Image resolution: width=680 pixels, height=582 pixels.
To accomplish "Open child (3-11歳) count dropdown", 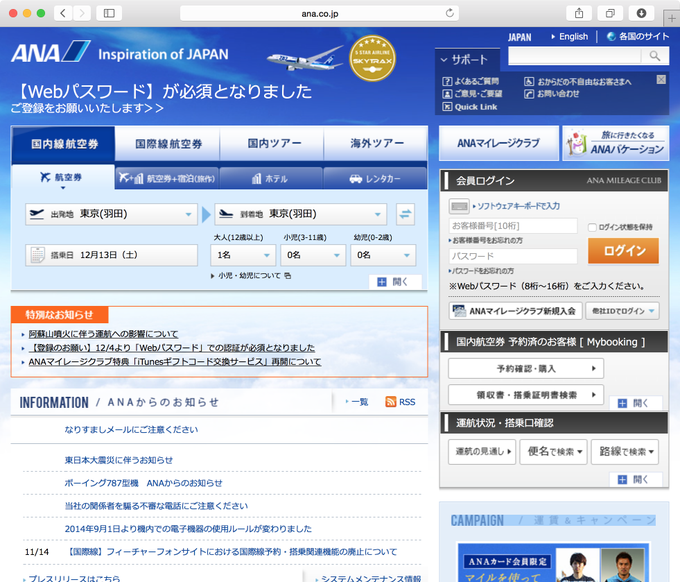I will (x=313, y=255).
